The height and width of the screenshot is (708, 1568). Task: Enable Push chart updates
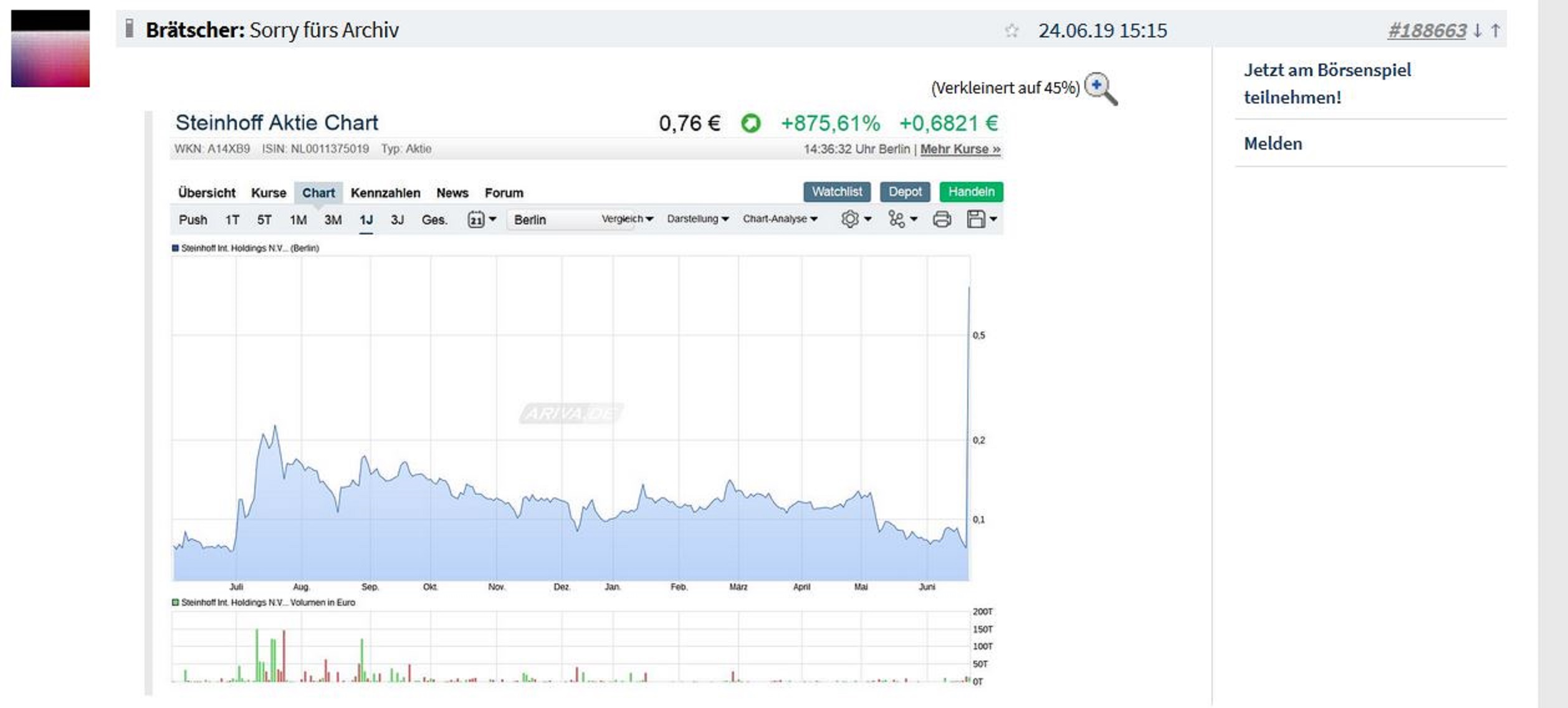click(x=194, y=219)
